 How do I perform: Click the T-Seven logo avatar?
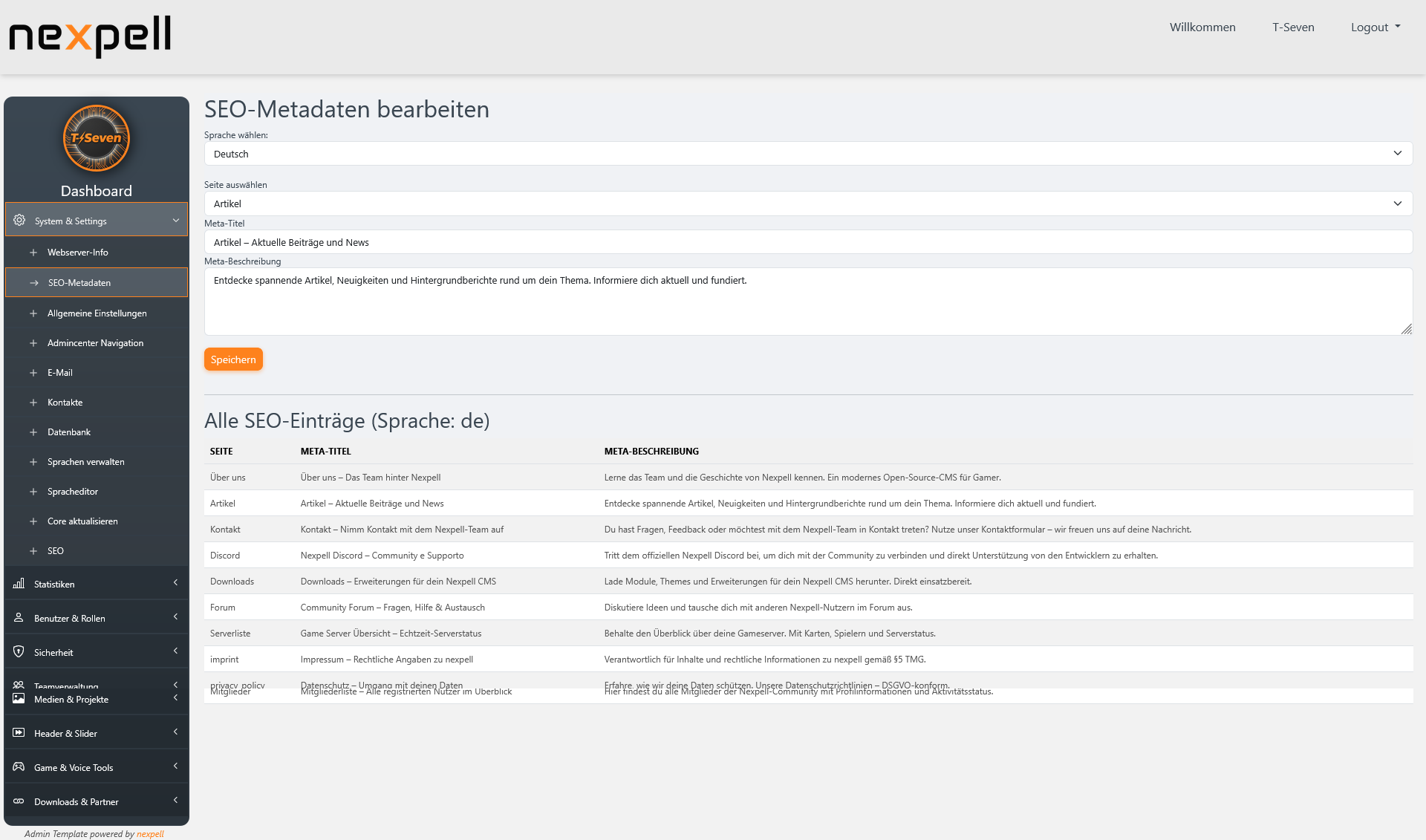(x=97, y=138)
